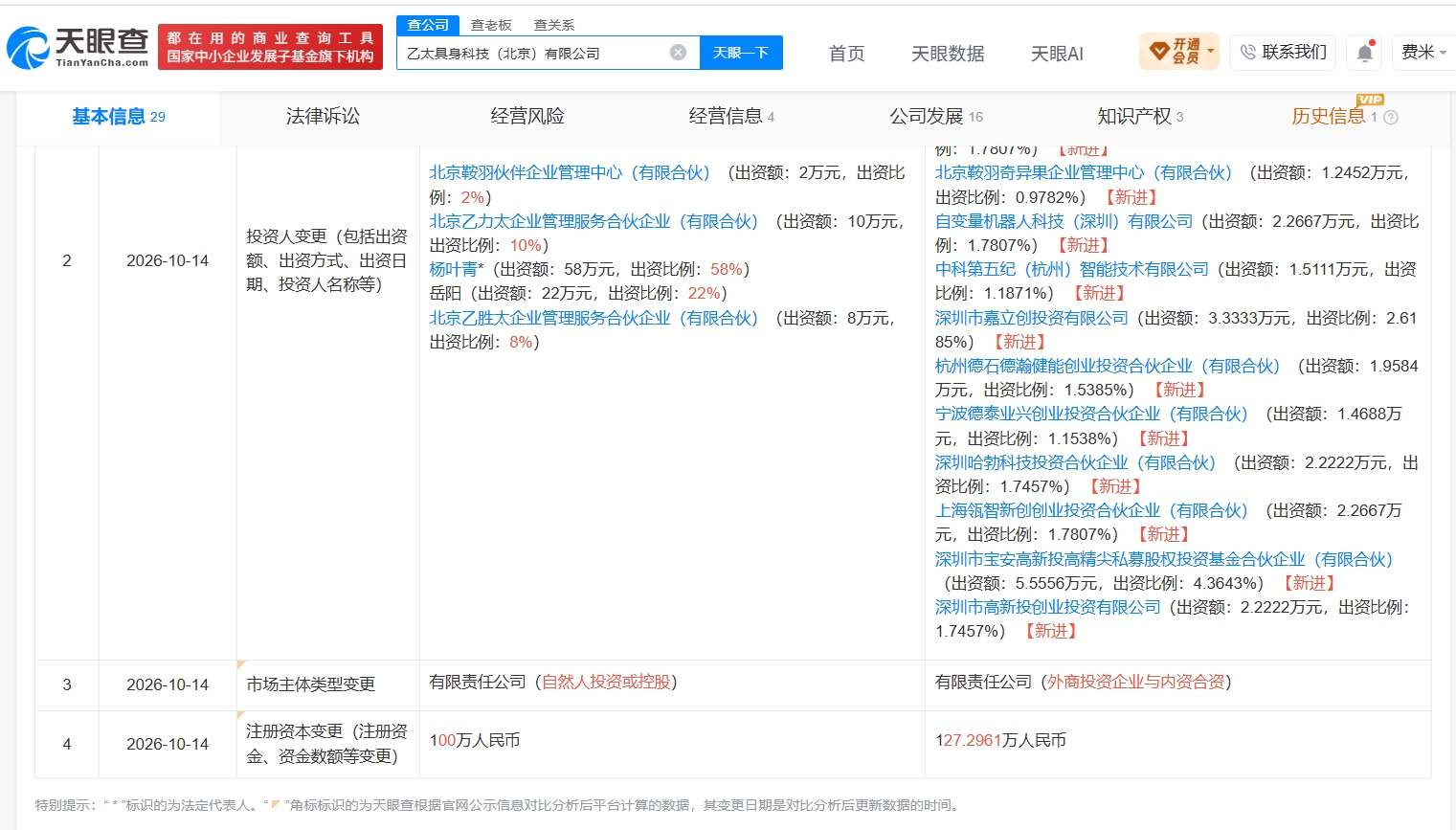Screen dimensions: 1456x830
Task: Open 中科第五纪（杭州）智能技术有限公司 link
Action: [x=1072, y=269]
